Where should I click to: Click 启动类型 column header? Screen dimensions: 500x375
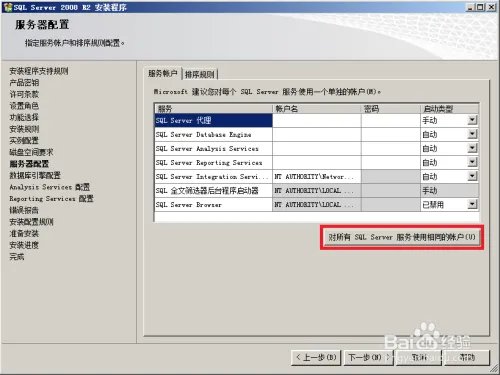pos(449,108)
